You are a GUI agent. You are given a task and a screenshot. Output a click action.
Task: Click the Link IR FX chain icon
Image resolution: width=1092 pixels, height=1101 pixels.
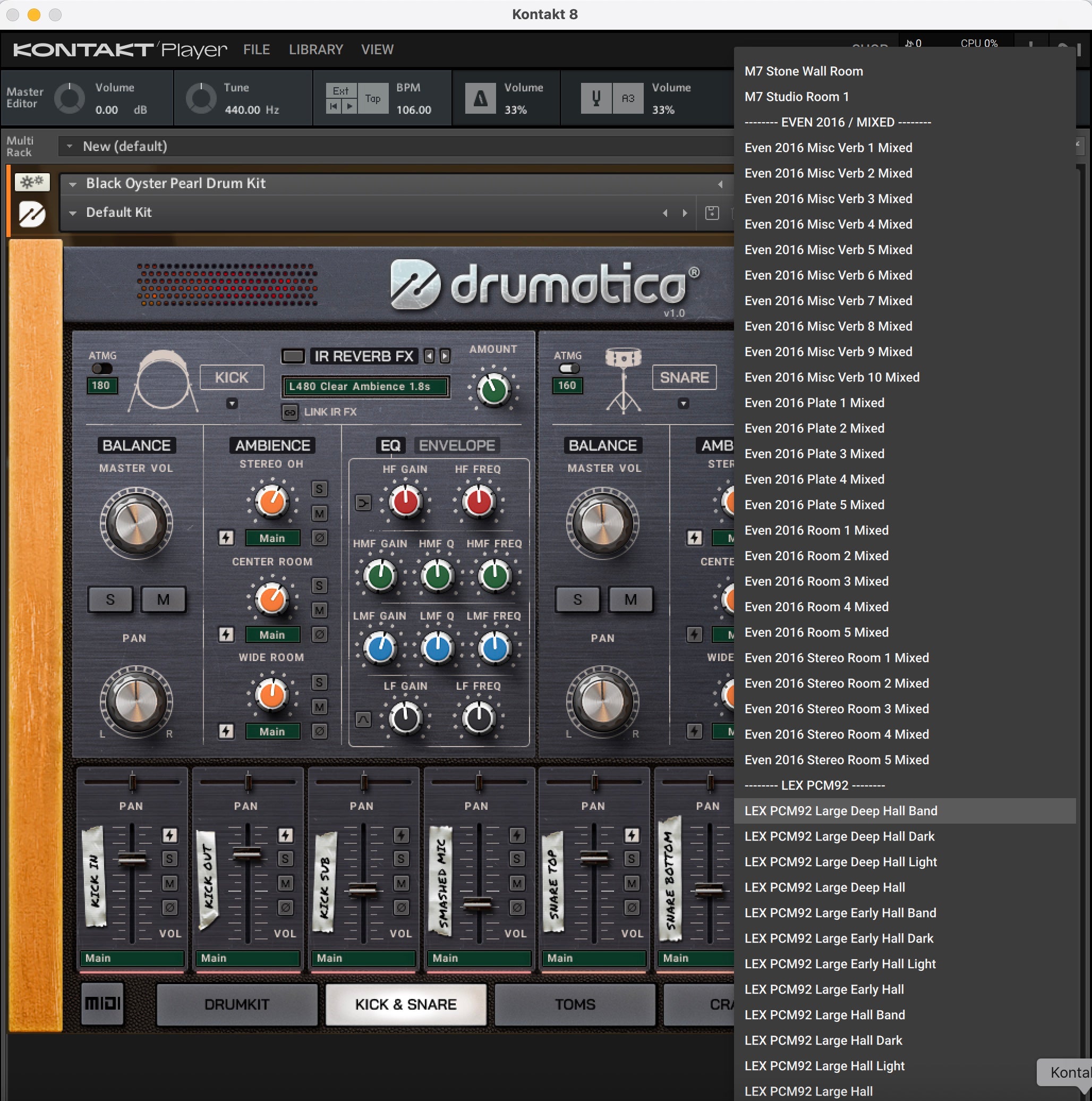click(290, 412)
